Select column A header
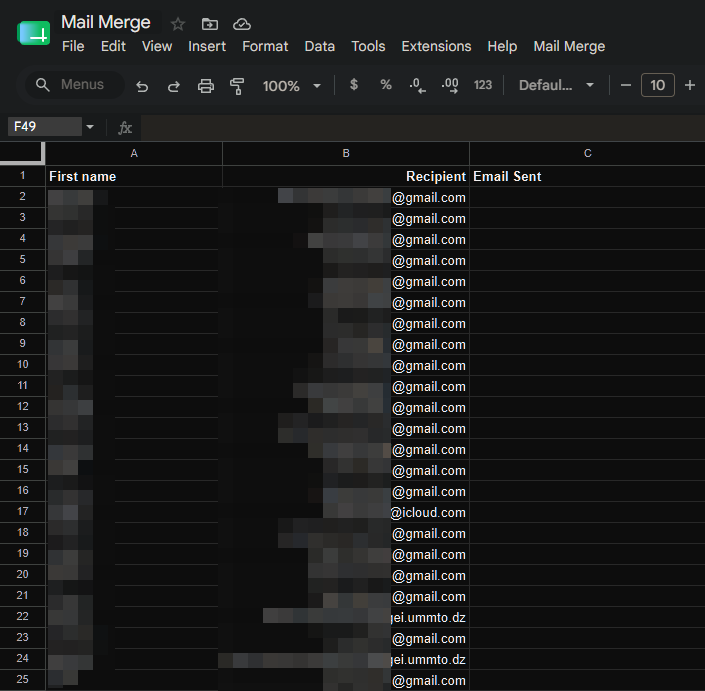Image resolution: width=705 pixels, height=691 pixels. 134,153
